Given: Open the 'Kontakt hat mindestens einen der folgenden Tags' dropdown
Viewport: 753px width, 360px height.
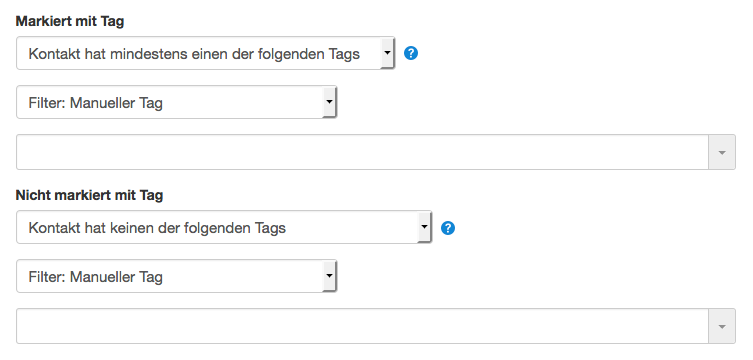Looking at the screenshot, I should click(x=206, y=53).
